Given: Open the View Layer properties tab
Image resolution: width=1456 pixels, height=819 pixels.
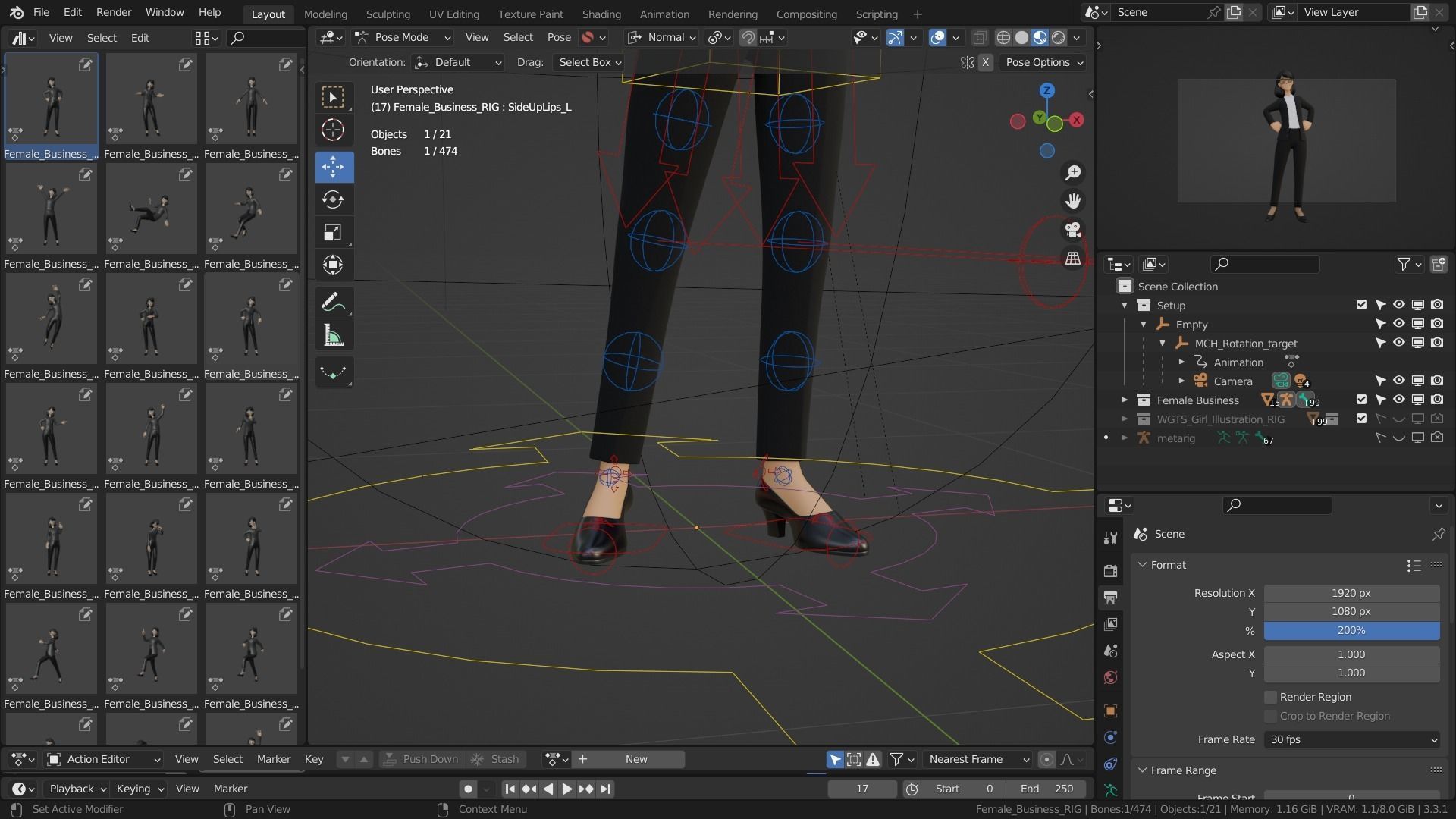Looking at the screenshot, I should (1111, 624).
